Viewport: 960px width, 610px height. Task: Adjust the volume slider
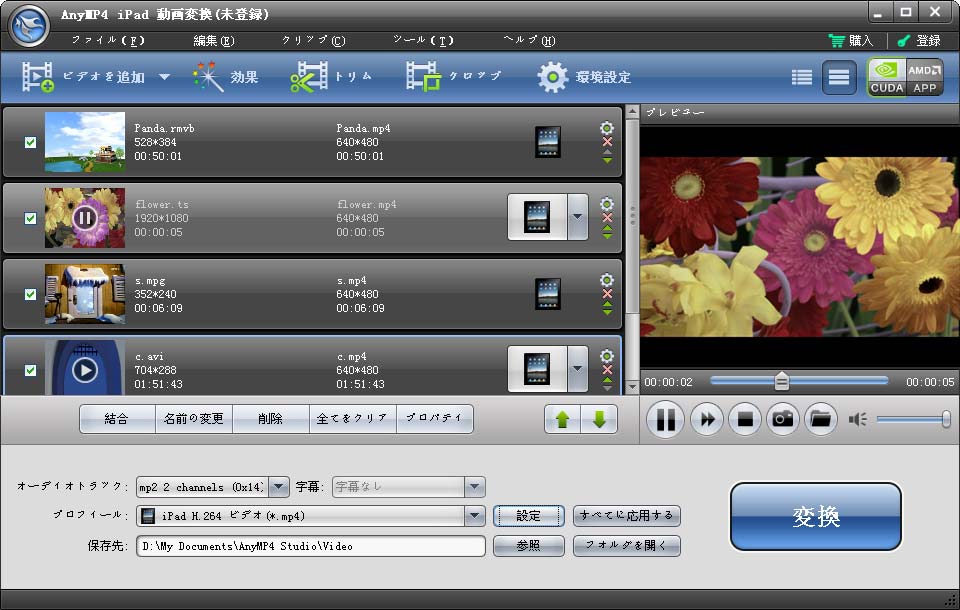913,419
